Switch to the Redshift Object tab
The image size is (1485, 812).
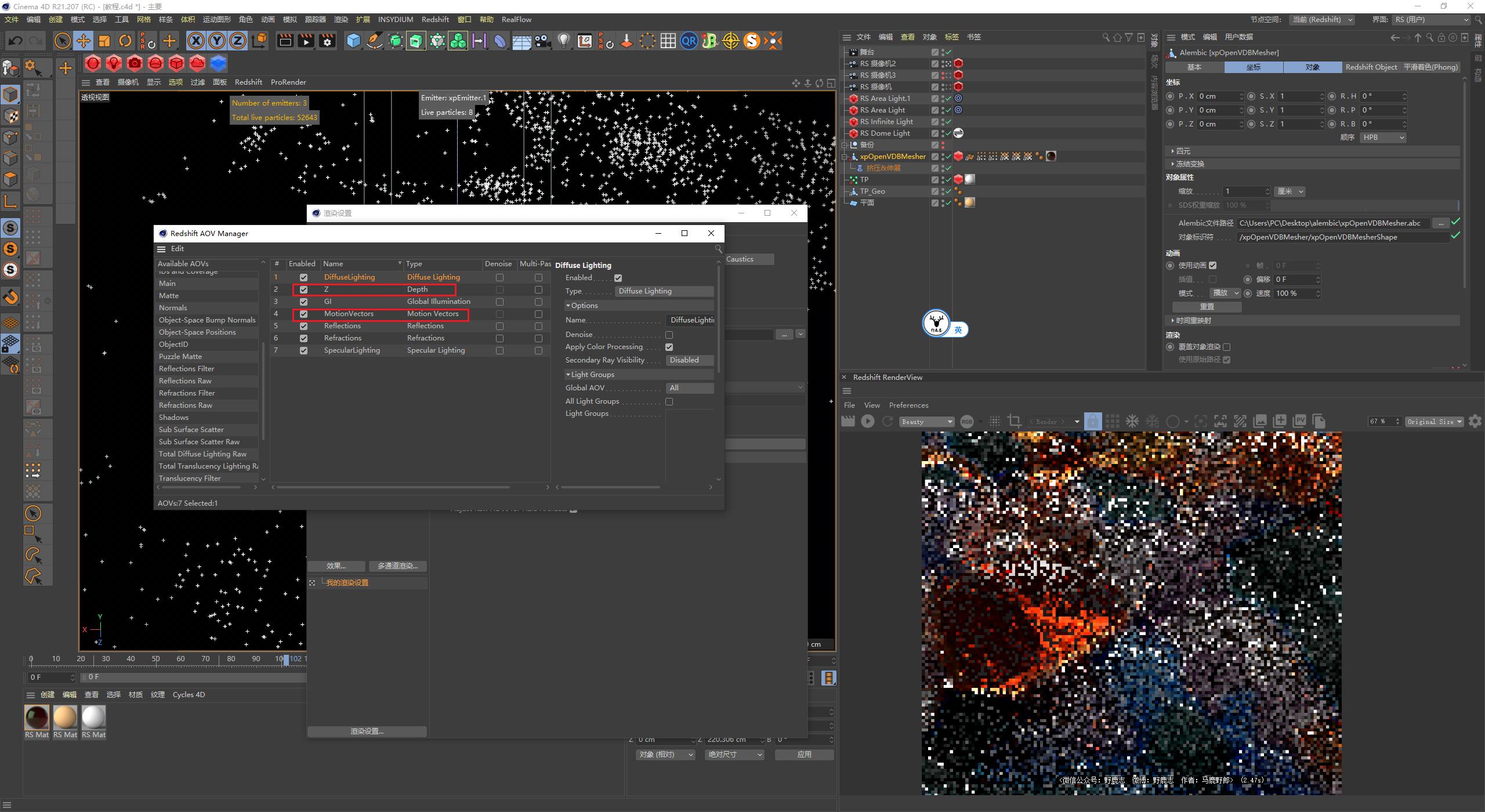coord(1371,67)
